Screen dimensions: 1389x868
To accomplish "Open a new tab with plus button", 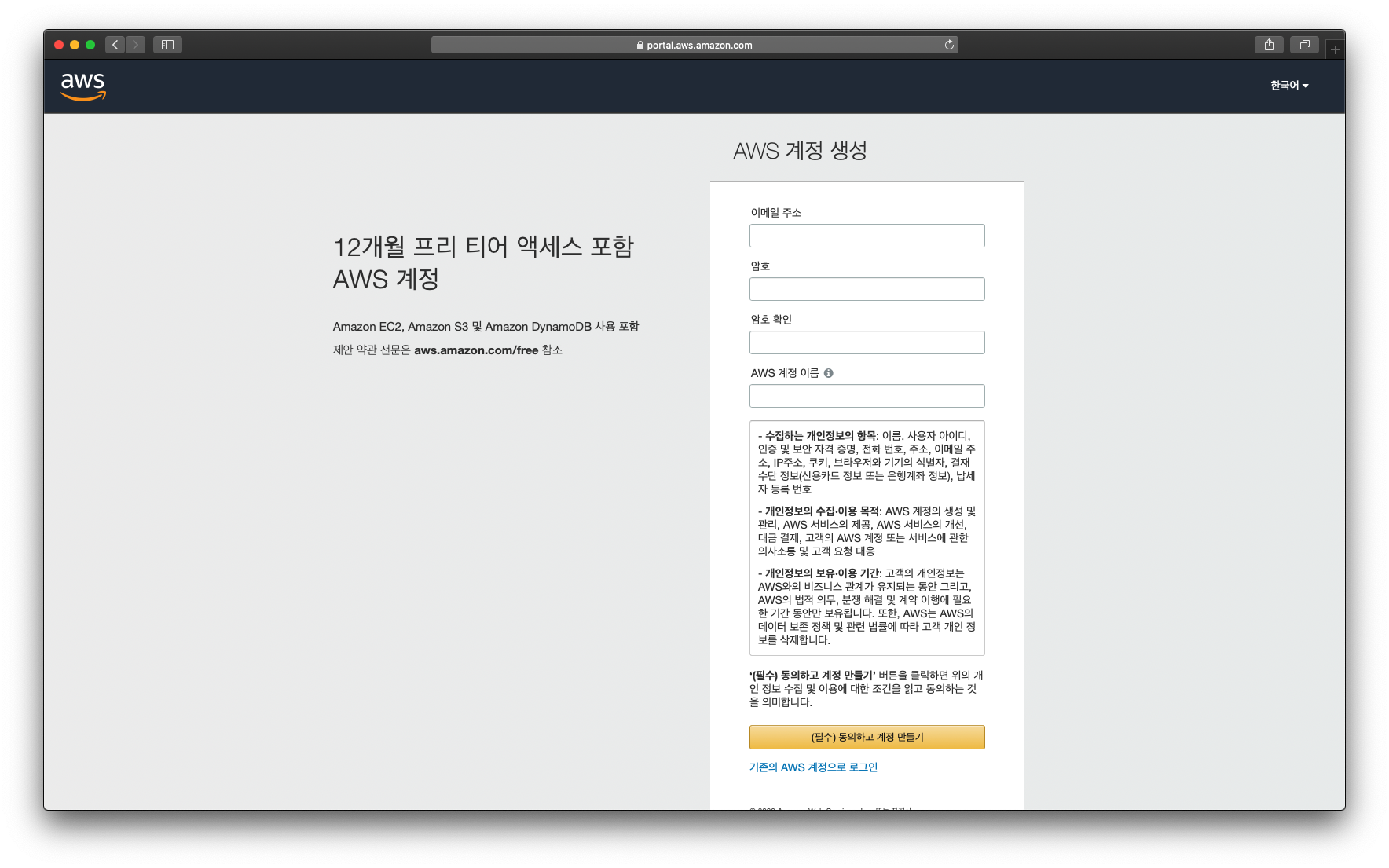I will click(1335, 49).
